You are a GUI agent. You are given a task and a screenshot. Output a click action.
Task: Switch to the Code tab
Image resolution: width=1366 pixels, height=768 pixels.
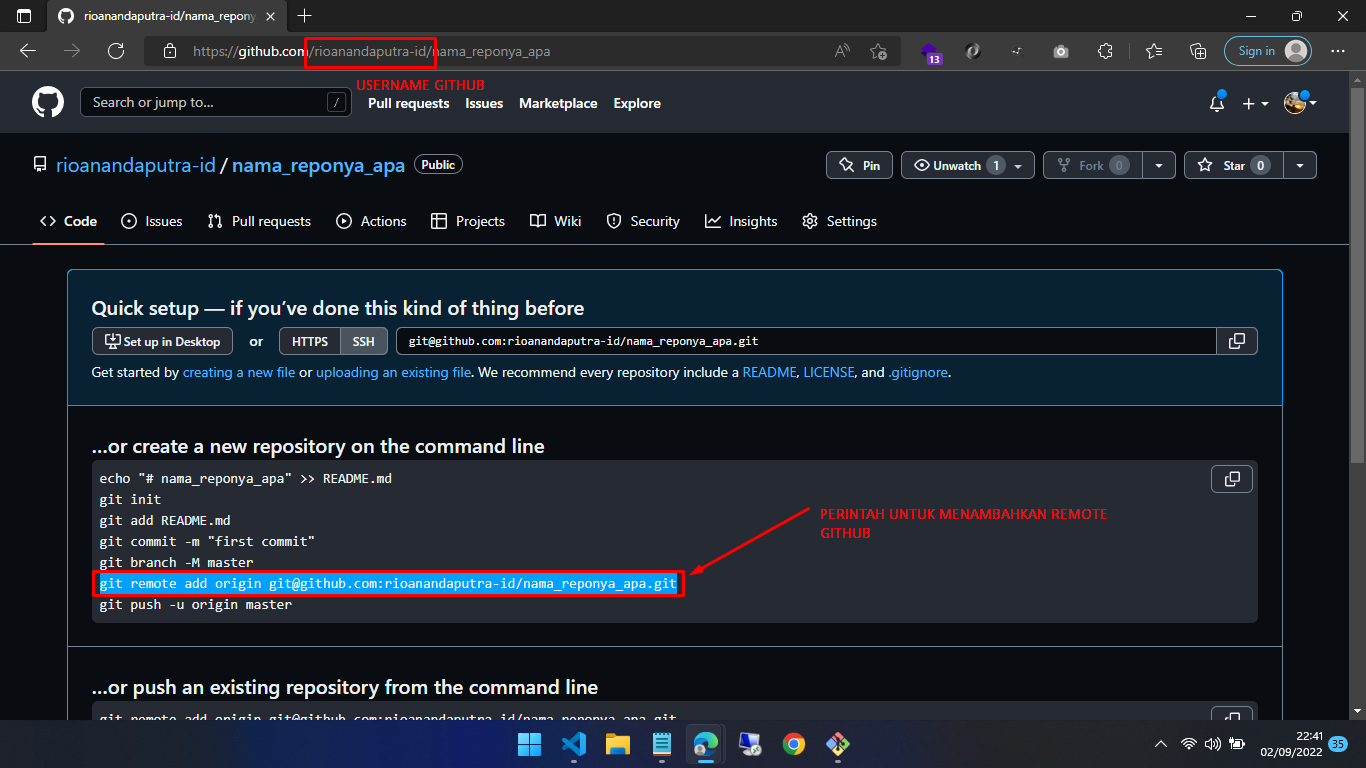pyautogui.click(x=69, y=221)
